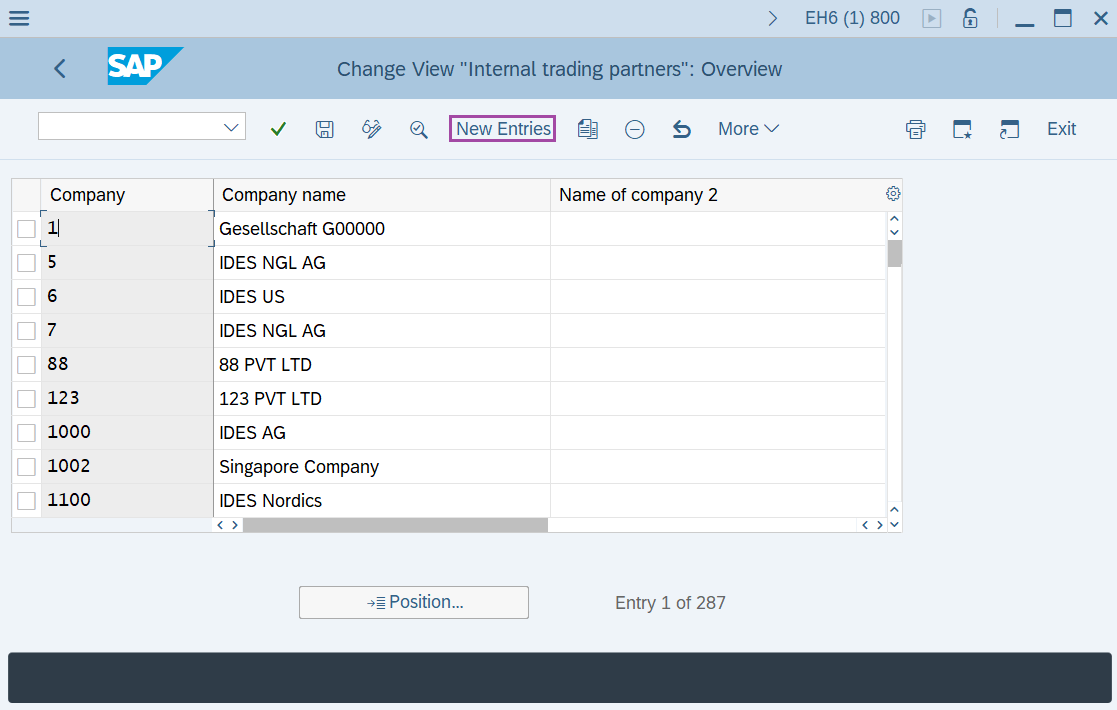The image size is (1117, 710).
Task: Open the Print function
Action: (915, 129)
